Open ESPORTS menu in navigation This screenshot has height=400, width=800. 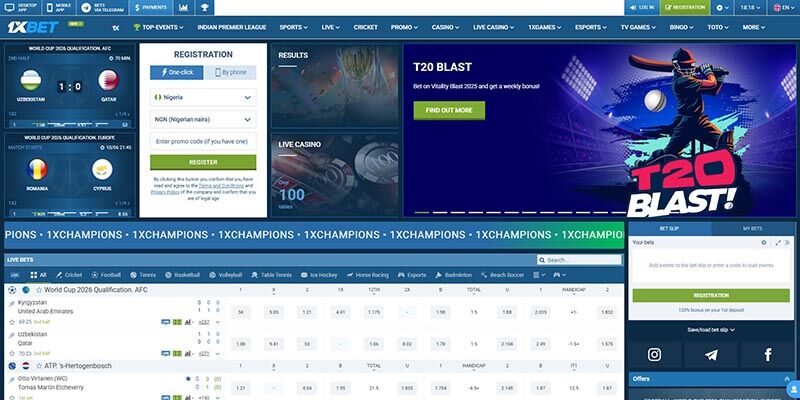tap(590, 28)
